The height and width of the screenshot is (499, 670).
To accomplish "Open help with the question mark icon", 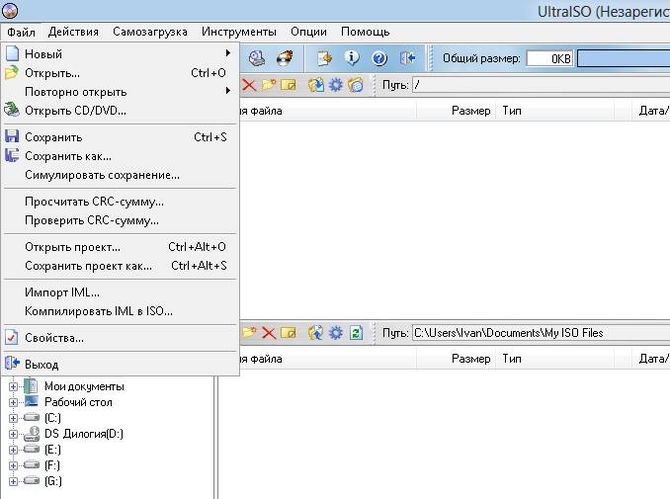I will point(379,58).
